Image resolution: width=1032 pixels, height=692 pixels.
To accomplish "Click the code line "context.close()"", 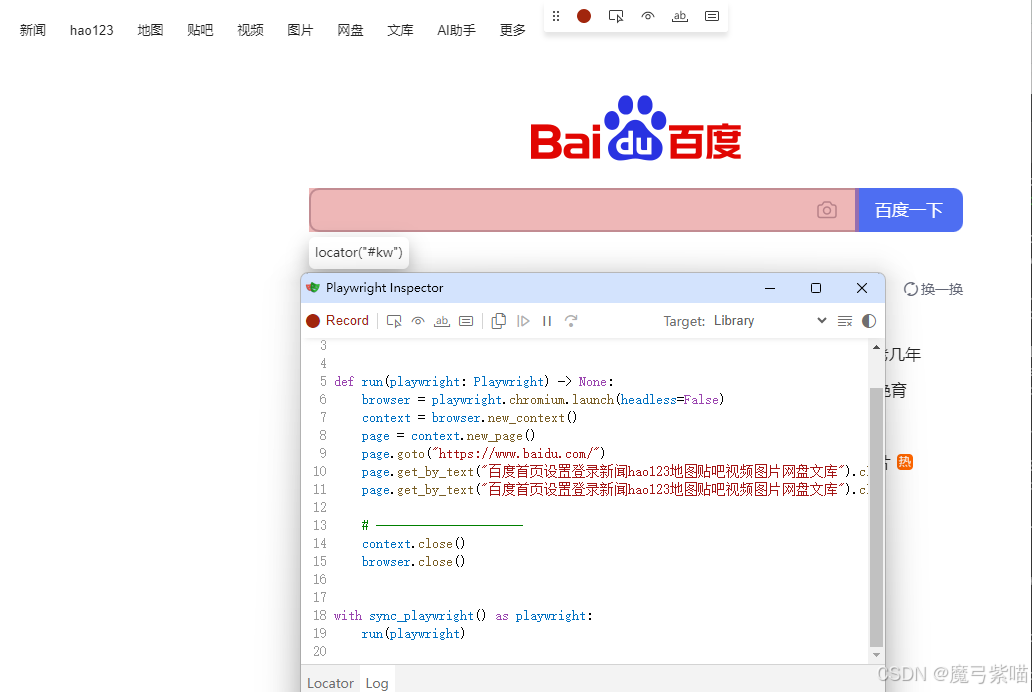I will [x=413, y=544].
